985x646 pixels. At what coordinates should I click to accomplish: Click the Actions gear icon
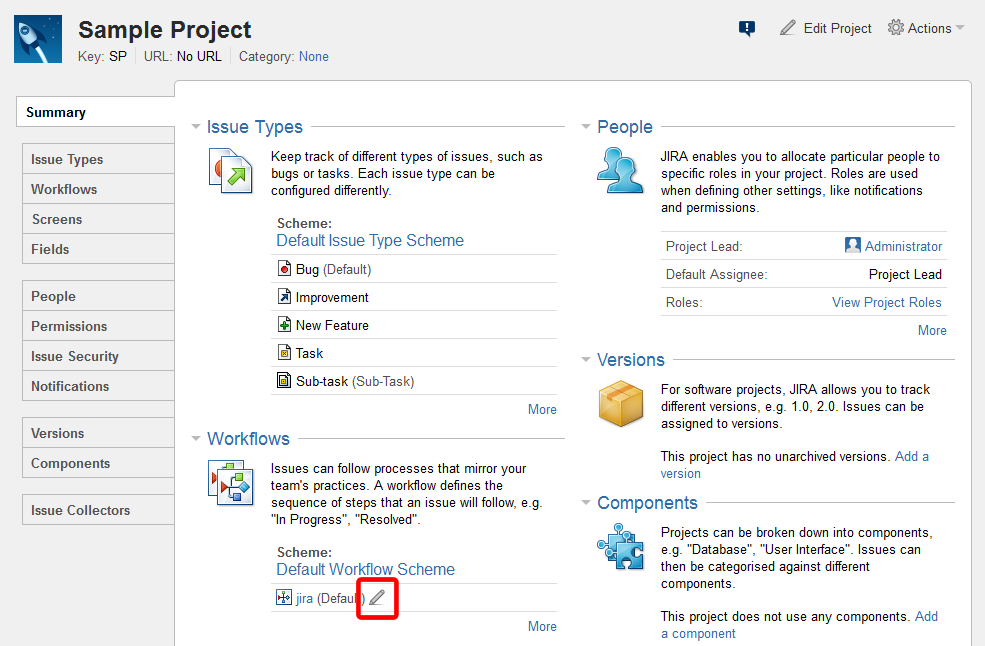point(896,28)
